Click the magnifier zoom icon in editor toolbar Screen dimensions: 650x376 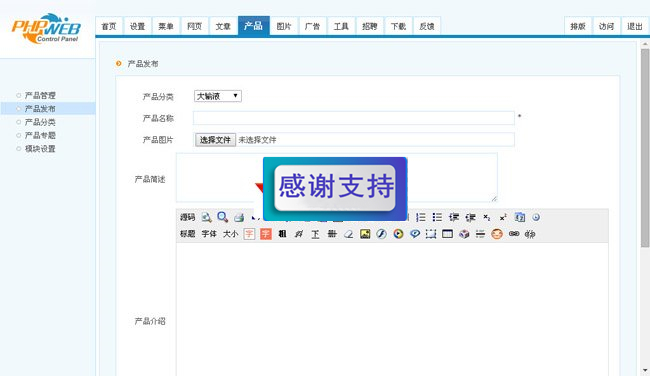223,217
